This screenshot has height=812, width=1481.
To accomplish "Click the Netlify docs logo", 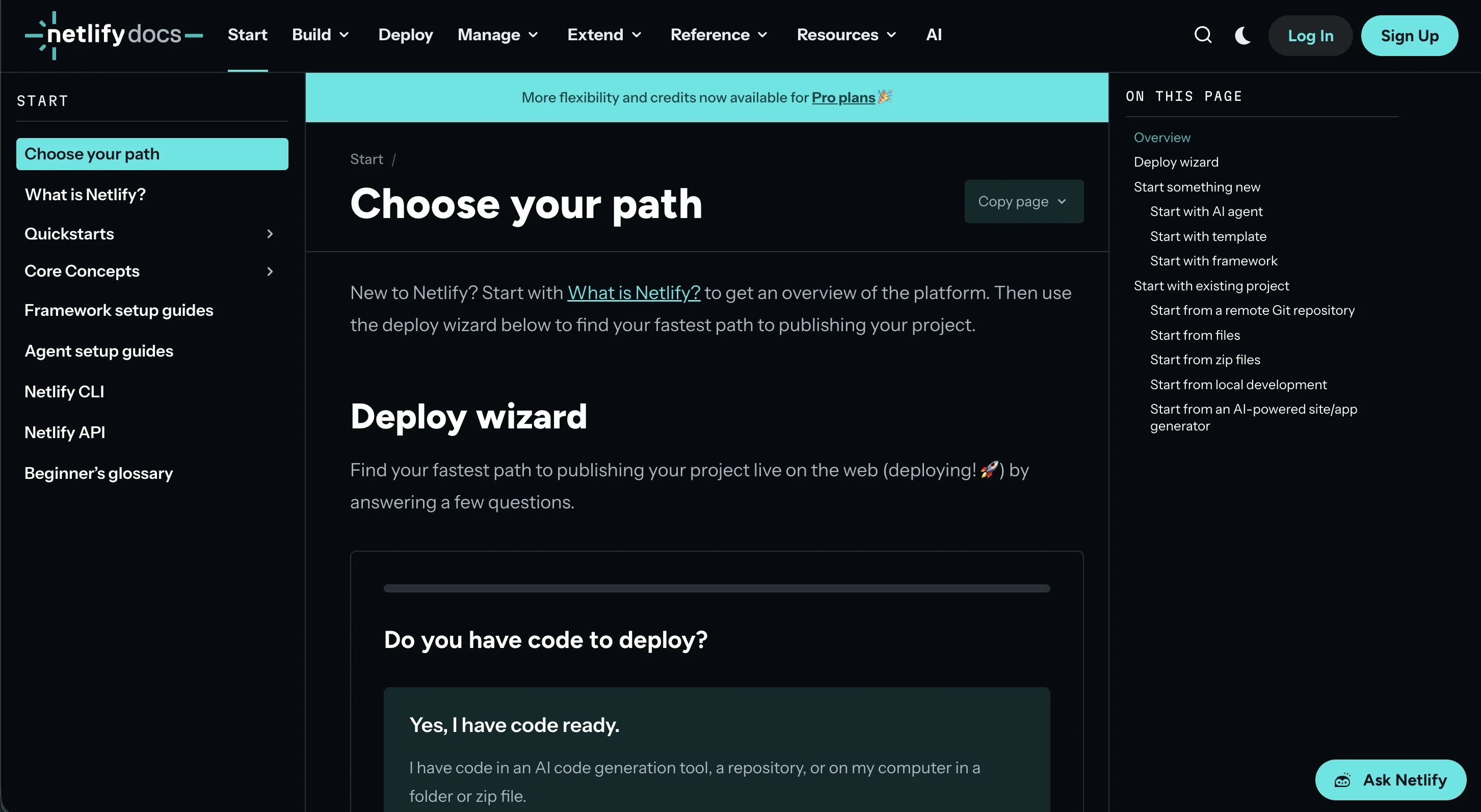I will point(114,35).
